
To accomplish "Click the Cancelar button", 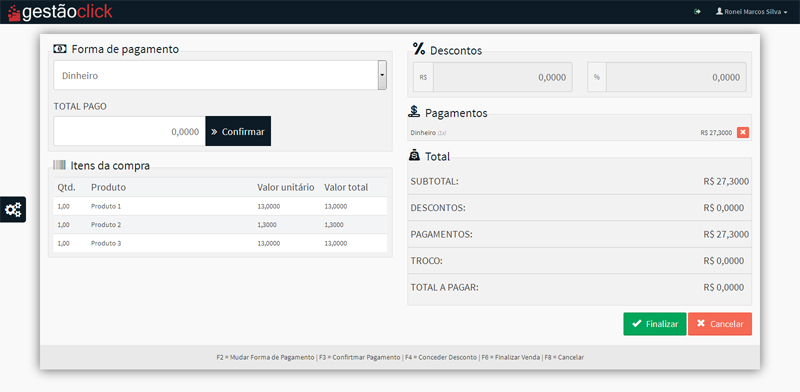I will pos(720,324).
